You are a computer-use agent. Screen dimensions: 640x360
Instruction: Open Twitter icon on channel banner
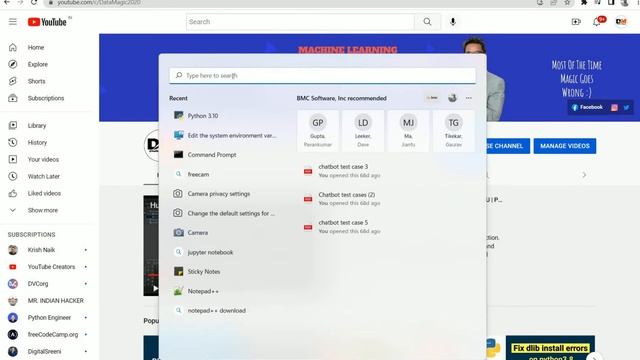point(627,108)
